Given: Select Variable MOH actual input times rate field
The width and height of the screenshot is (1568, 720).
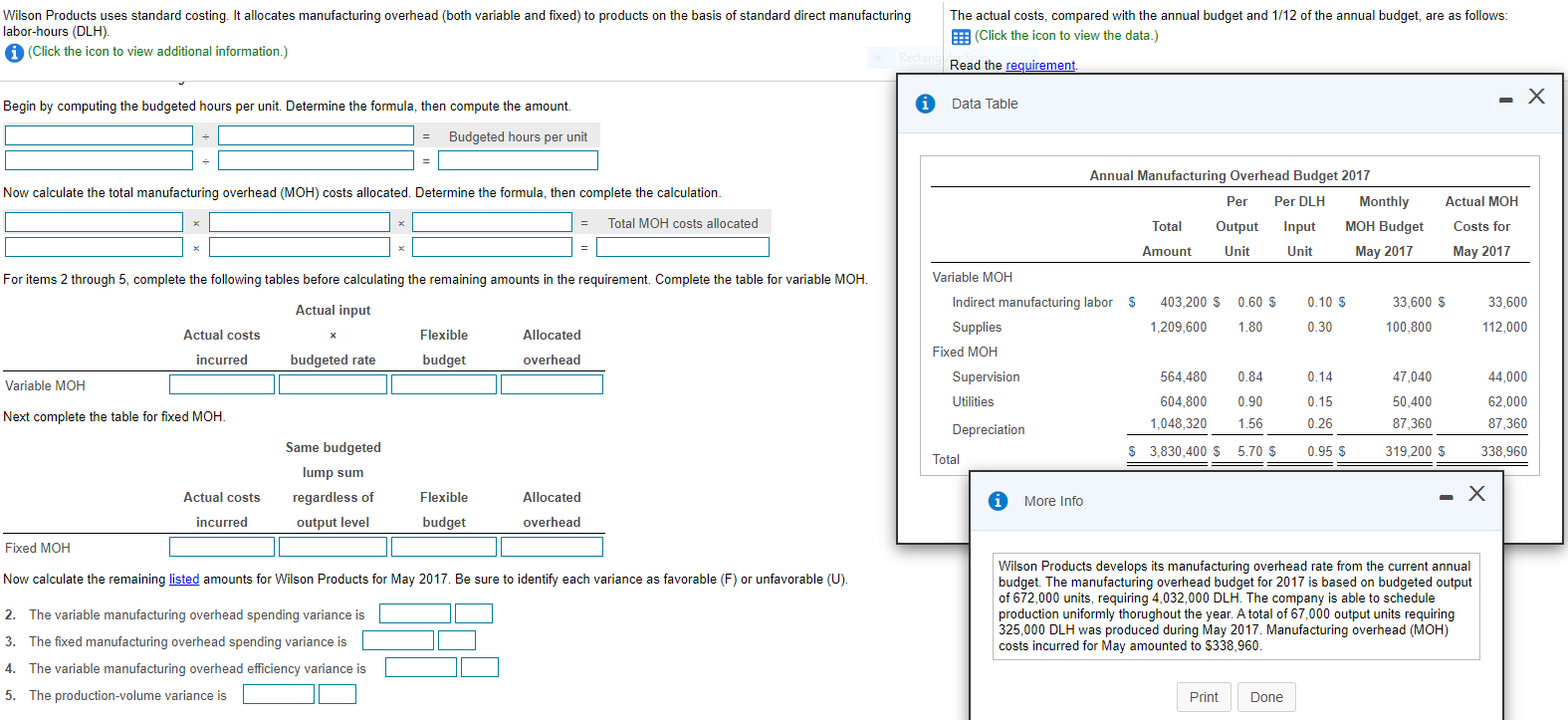Looking at the screenshot, I should pyautogui.click(x=333, y=384).
